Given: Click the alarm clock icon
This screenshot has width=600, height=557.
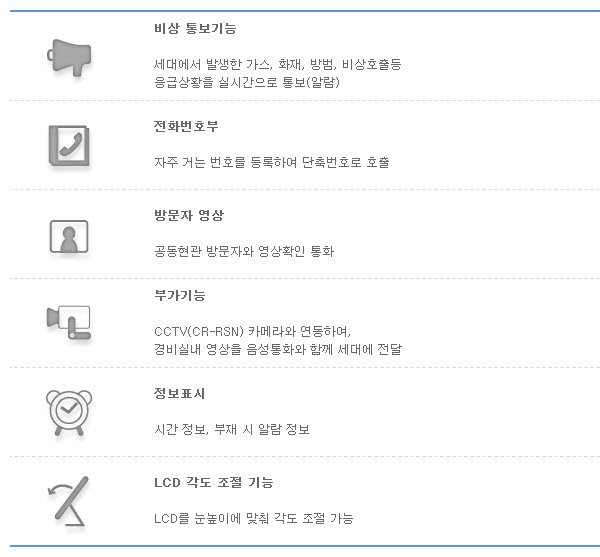Looking at the screenshot, I should [x=69, y=412].
